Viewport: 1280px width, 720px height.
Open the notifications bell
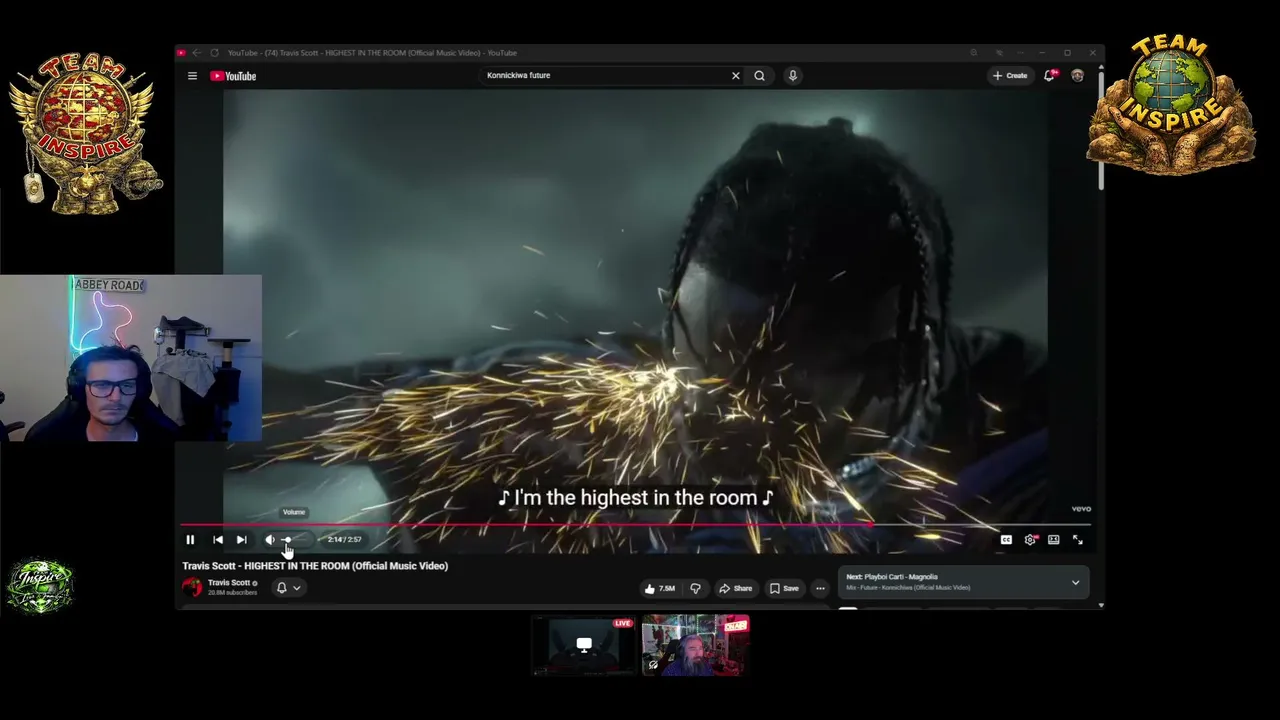(1049, 75)
